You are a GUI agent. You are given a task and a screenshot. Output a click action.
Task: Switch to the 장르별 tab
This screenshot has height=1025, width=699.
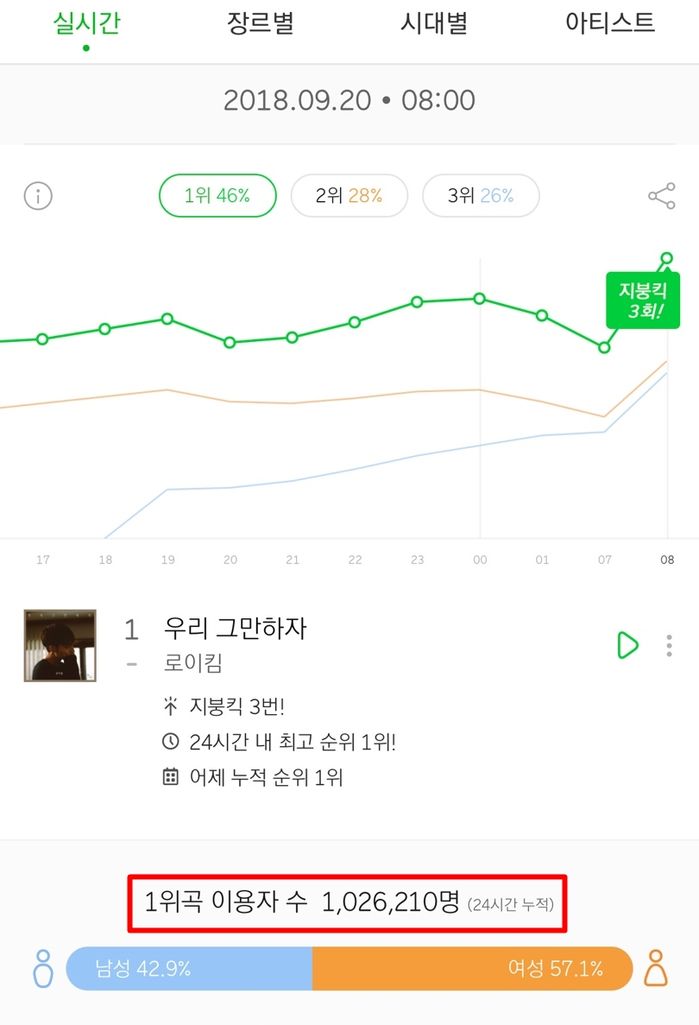click(x=260, y=24)
